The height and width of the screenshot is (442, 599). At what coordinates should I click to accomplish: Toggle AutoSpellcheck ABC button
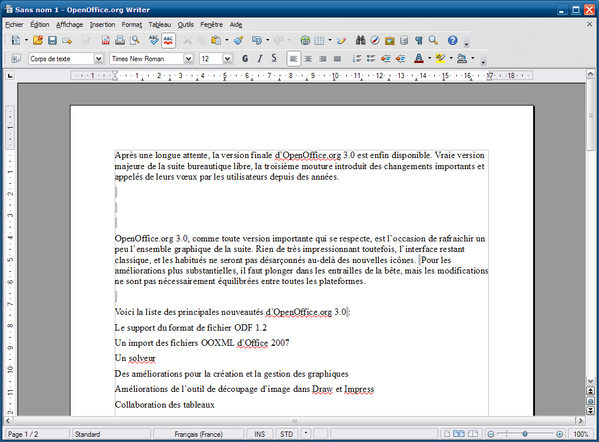(168, 40)
